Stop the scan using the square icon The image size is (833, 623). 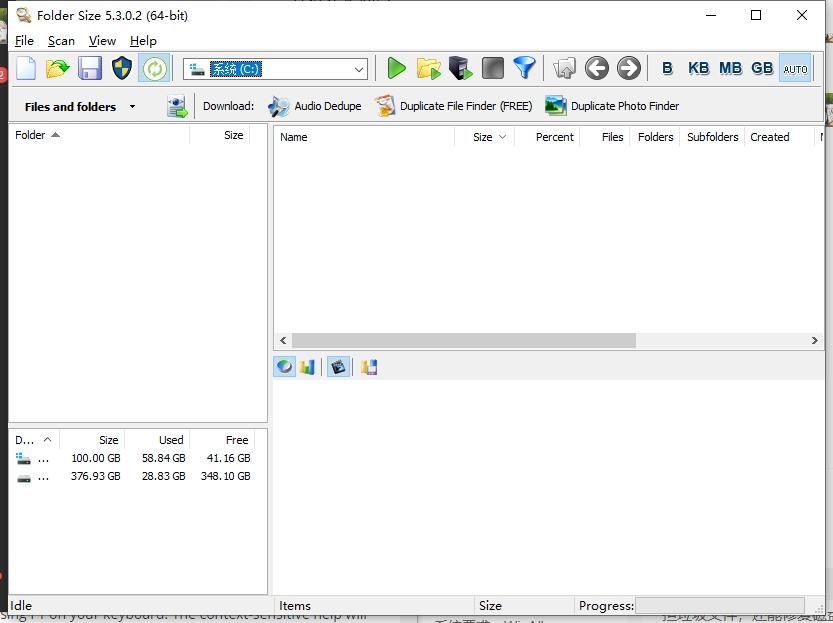point(492,68)
